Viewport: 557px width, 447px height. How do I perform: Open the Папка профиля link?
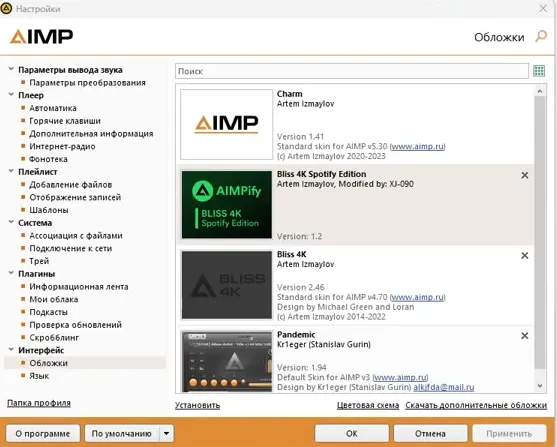pyautogui.click(x=39, y=403)
